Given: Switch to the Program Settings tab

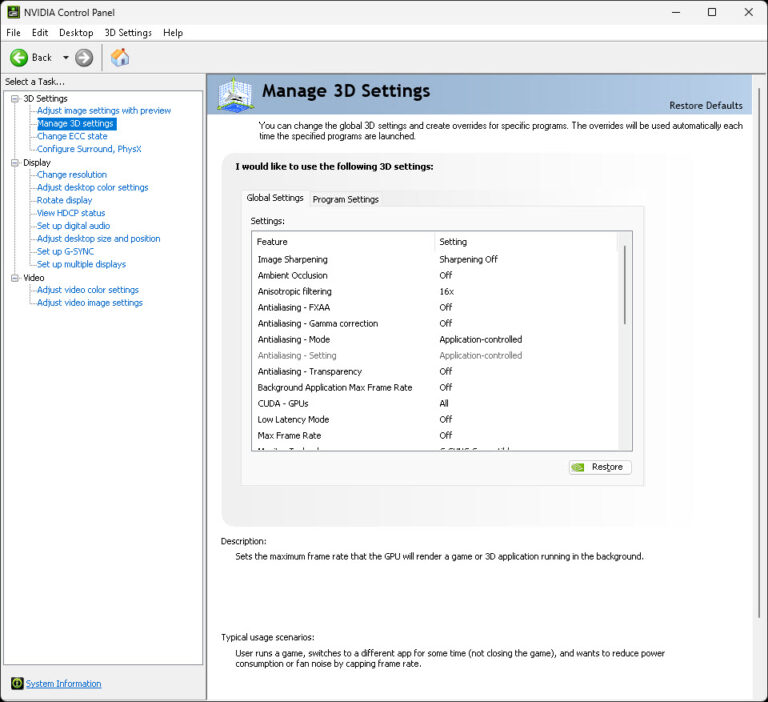Looking at the screenshot, I should (345, 199).
